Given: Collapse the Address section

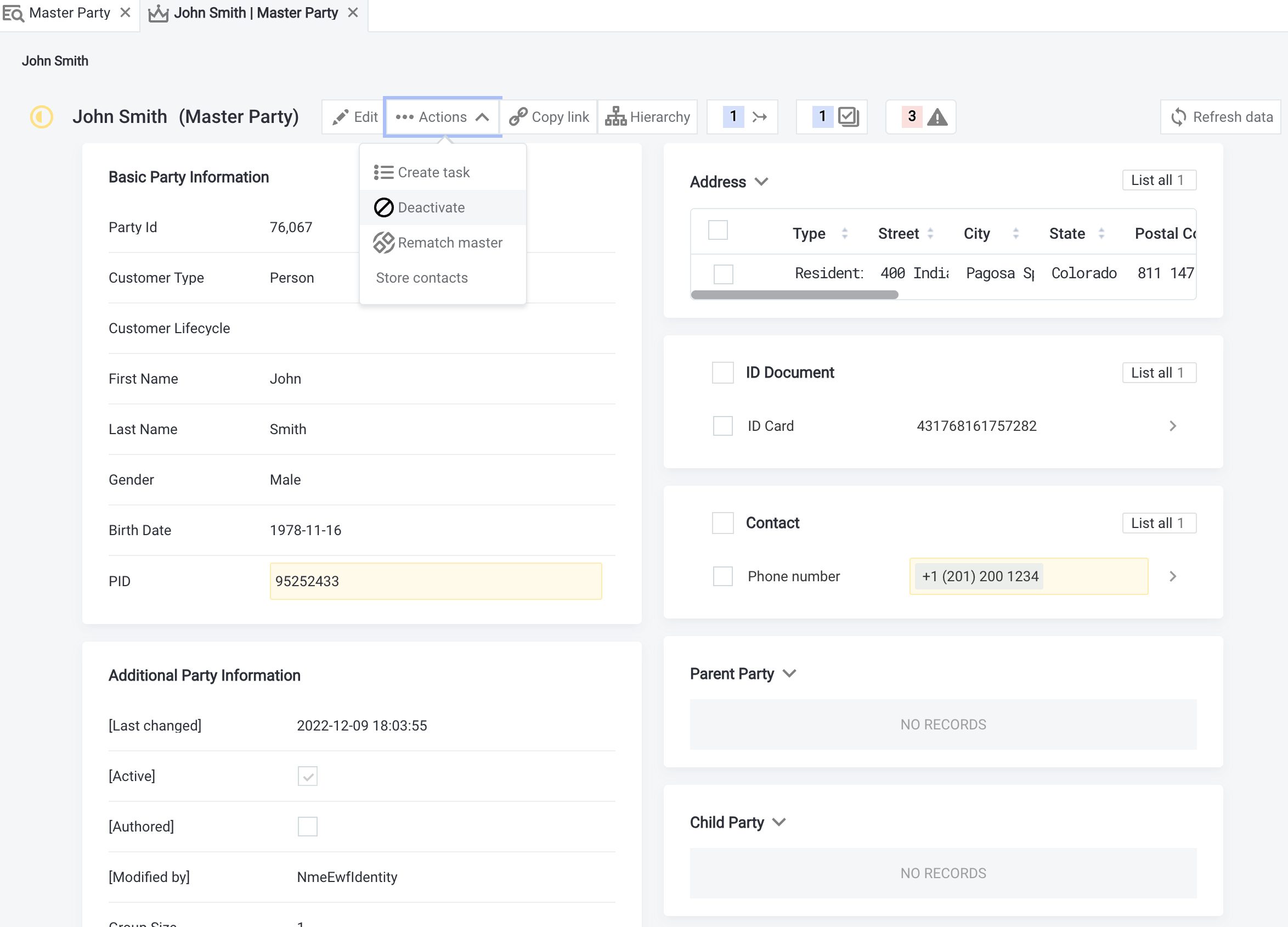Looking at the screenshot, I should tap(761, 182).
